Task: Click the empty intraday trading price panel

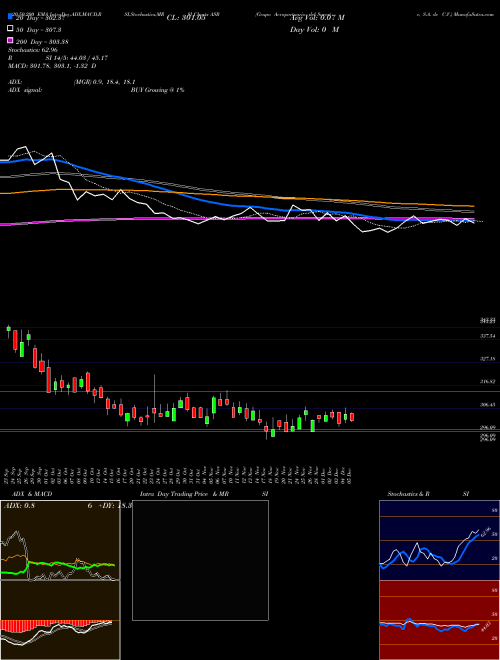Action: pyautogui.click(x=200, y=560)
